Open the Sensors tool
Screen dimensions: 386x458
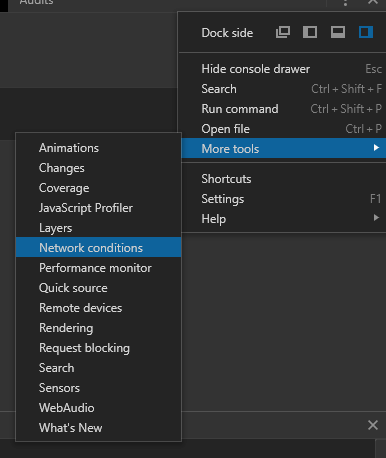click(x=99, y=388)
